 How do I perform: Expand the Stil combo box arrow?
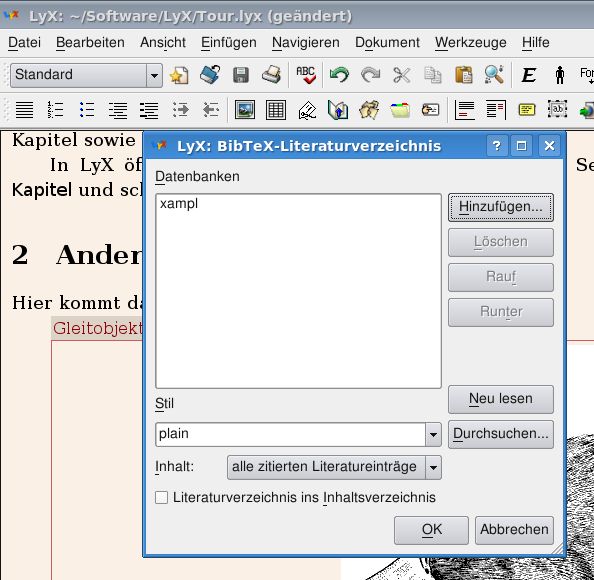(433, 435)
